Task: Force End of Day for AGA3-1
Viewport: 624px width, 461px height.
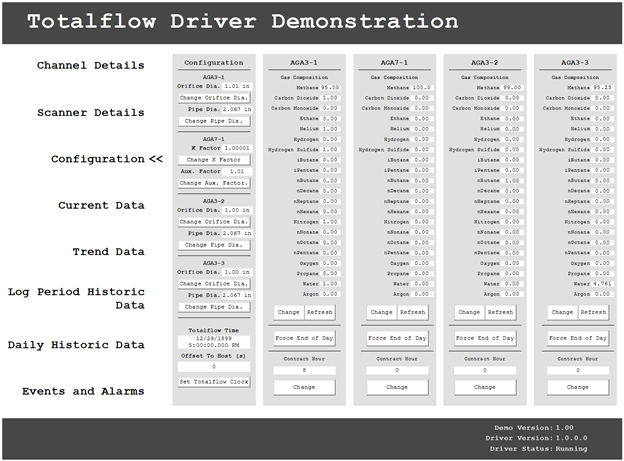Action: [304, 338]
